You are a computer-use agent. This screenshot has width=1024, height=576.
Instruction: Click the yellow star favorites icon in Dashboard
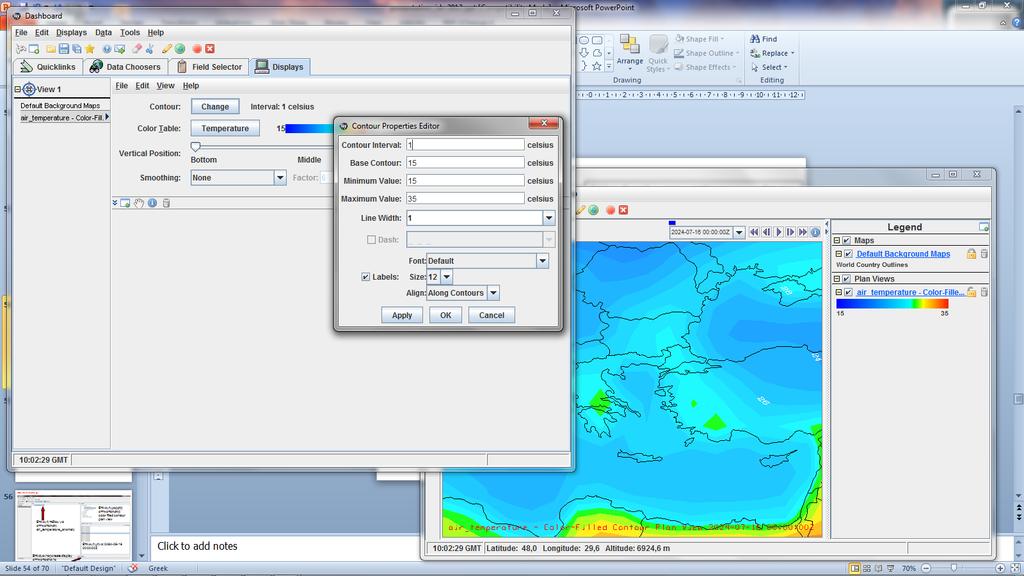pos(90,49)
